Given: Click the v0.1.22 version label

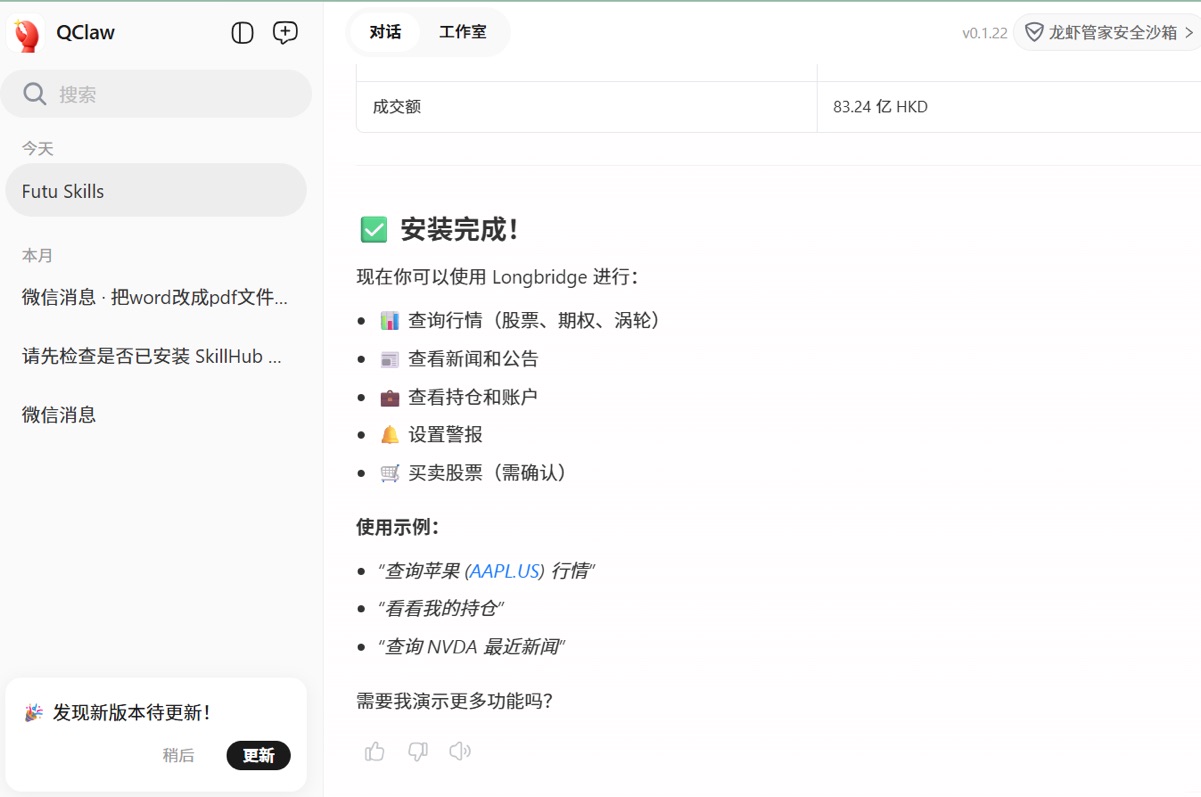Looking at the screenshot, I should point(984,33).
